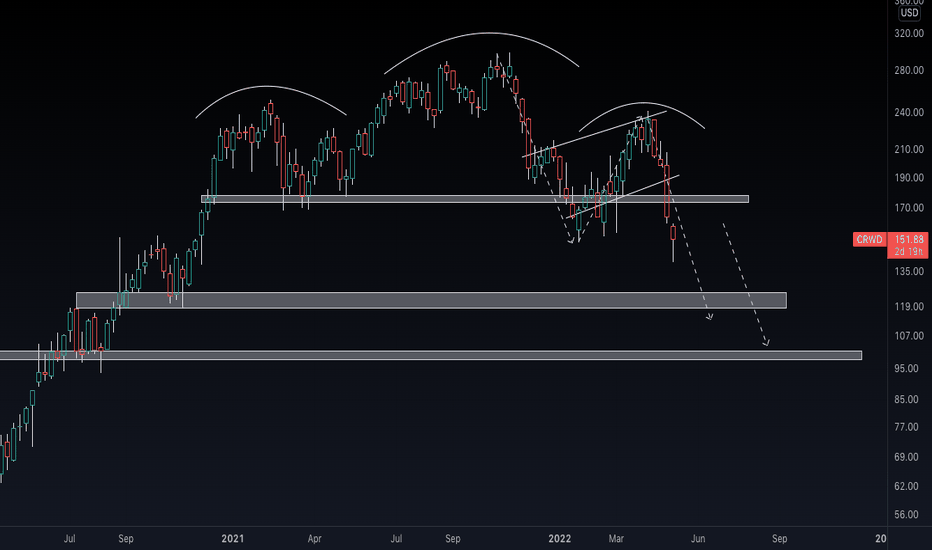Click the 2021 time axis label
The width and height of the screenshot is (932, 550).
[x=232, y=539]
